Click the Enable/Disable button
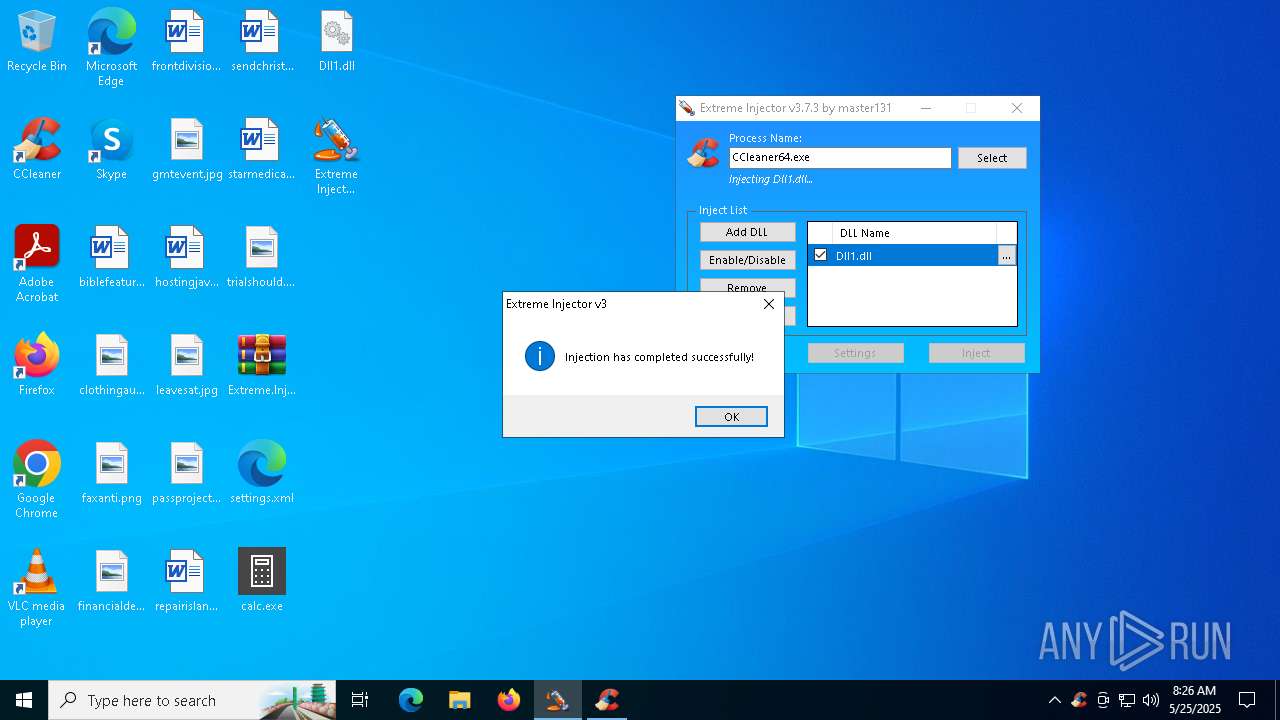This screenshot has width=1280, height=720. point(747,260)
